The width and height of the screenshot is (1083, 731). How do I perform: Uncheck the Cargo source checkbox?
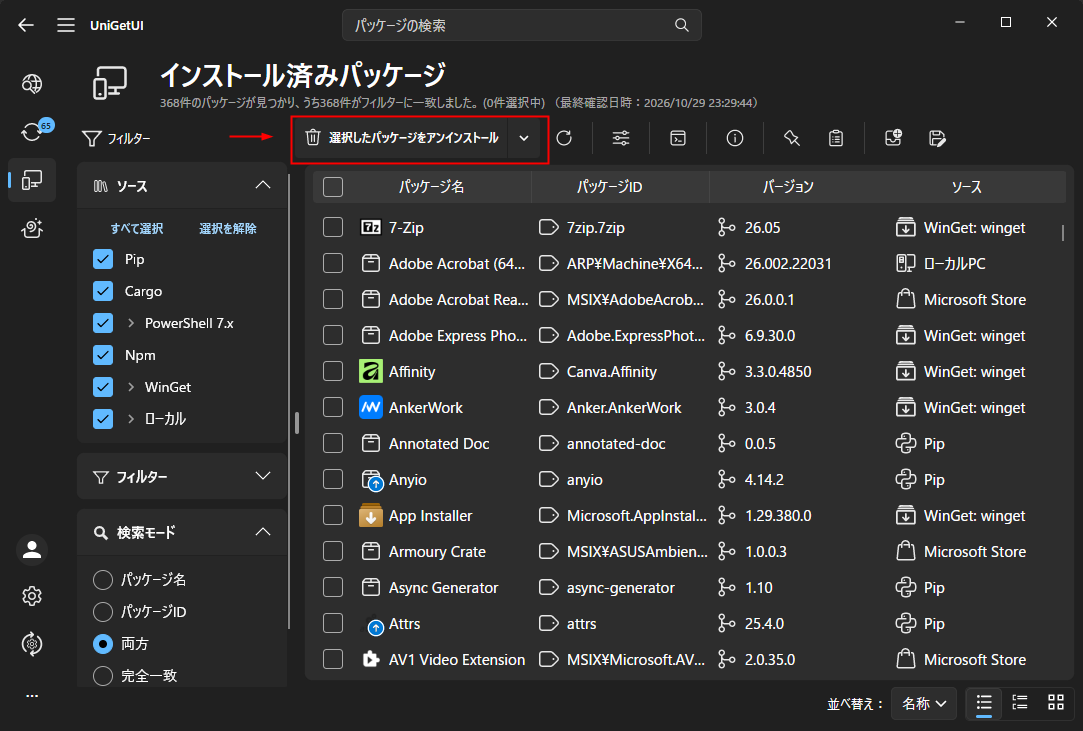pos(103,291)
